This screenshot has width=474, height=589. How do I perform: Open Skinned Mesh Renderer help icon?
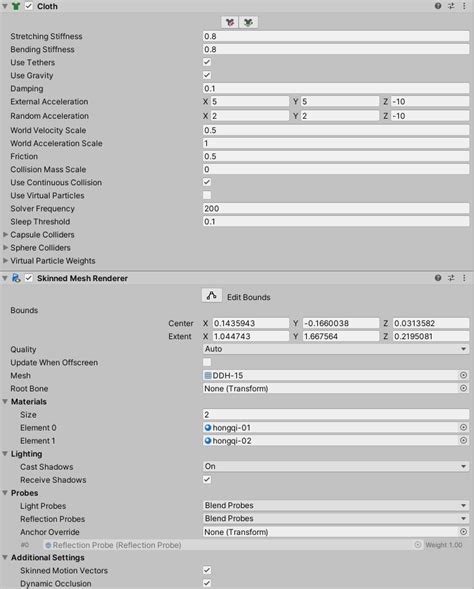pyautogui.click(x=438, y=278)
